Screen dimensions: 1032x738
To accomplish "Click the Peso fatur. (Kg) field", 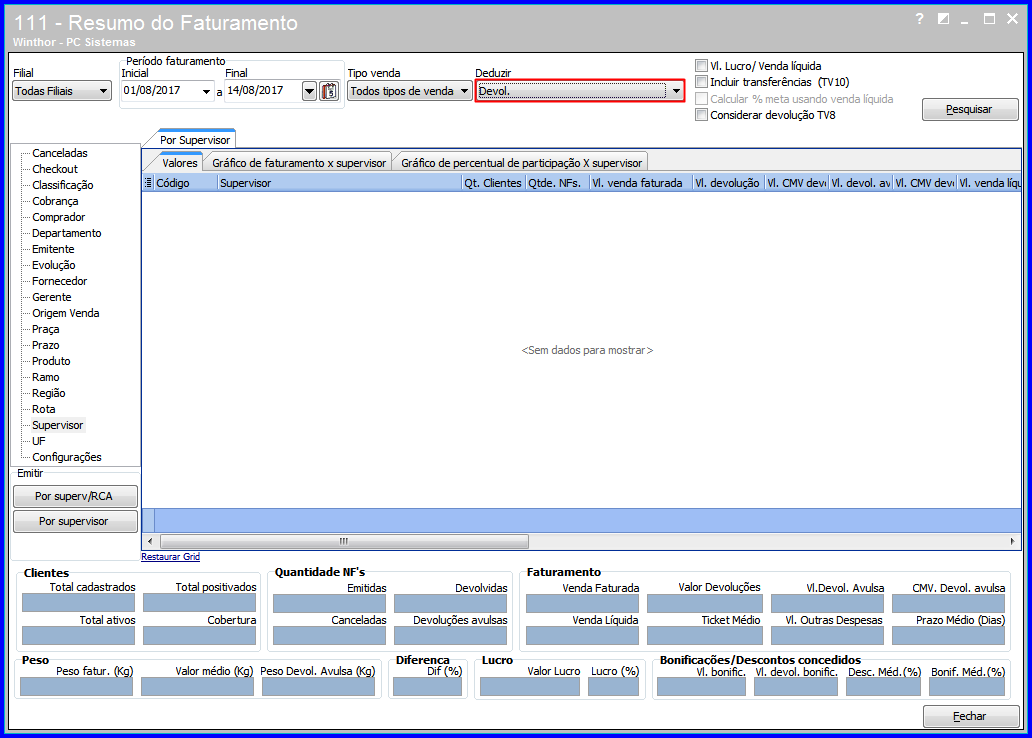I will [76, 687].
